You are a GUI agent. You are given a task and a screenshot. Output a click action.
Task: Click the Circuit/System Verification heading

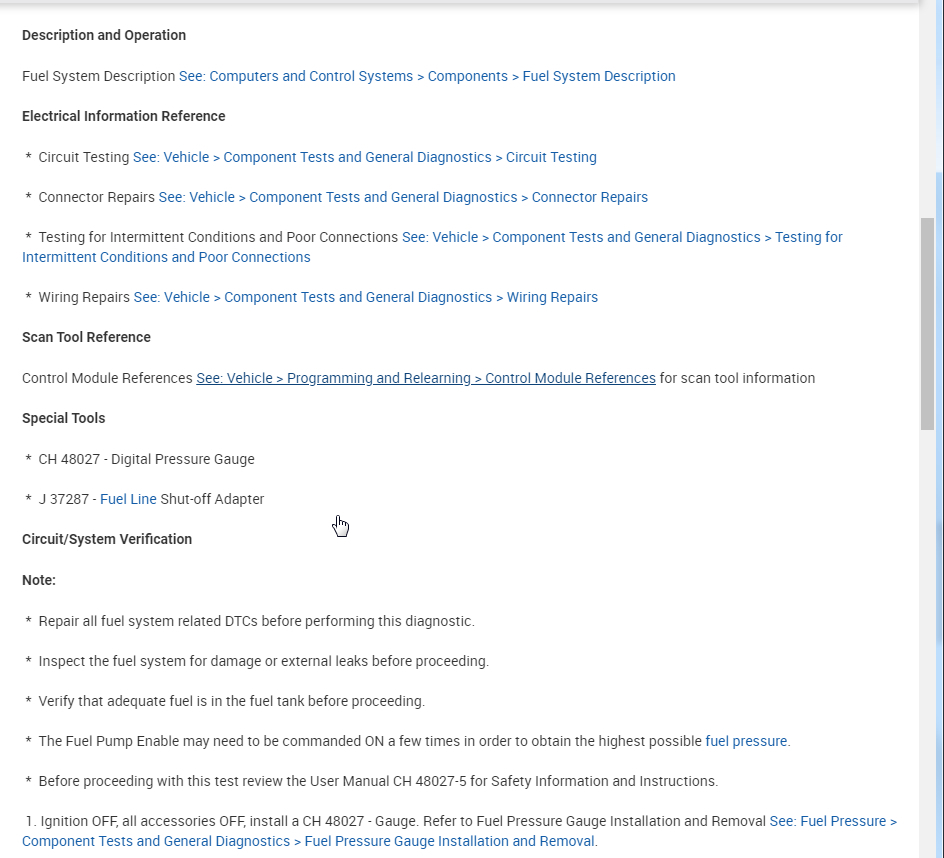pos(107,539)
